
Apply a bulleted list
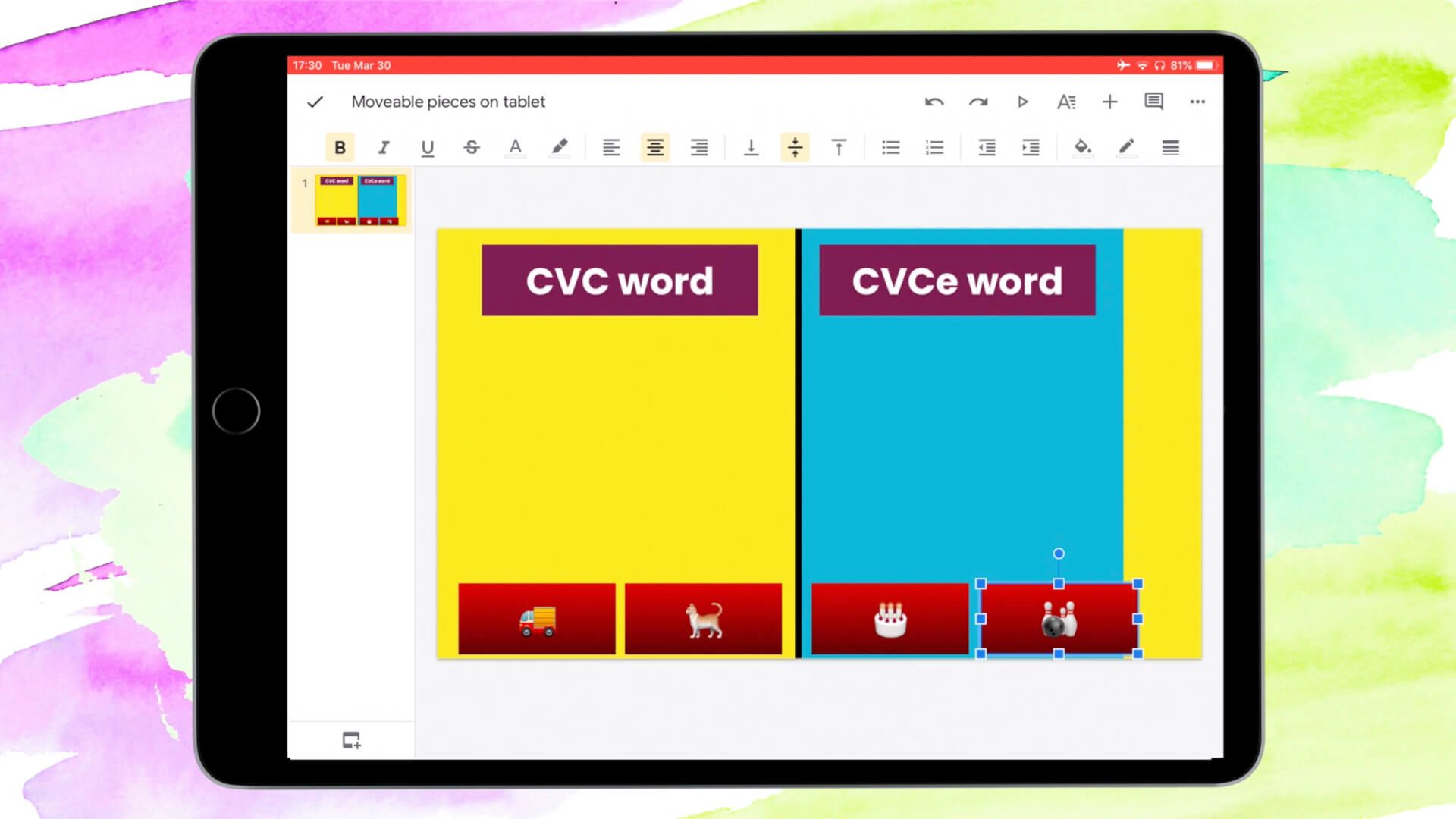tap(890, 147)
